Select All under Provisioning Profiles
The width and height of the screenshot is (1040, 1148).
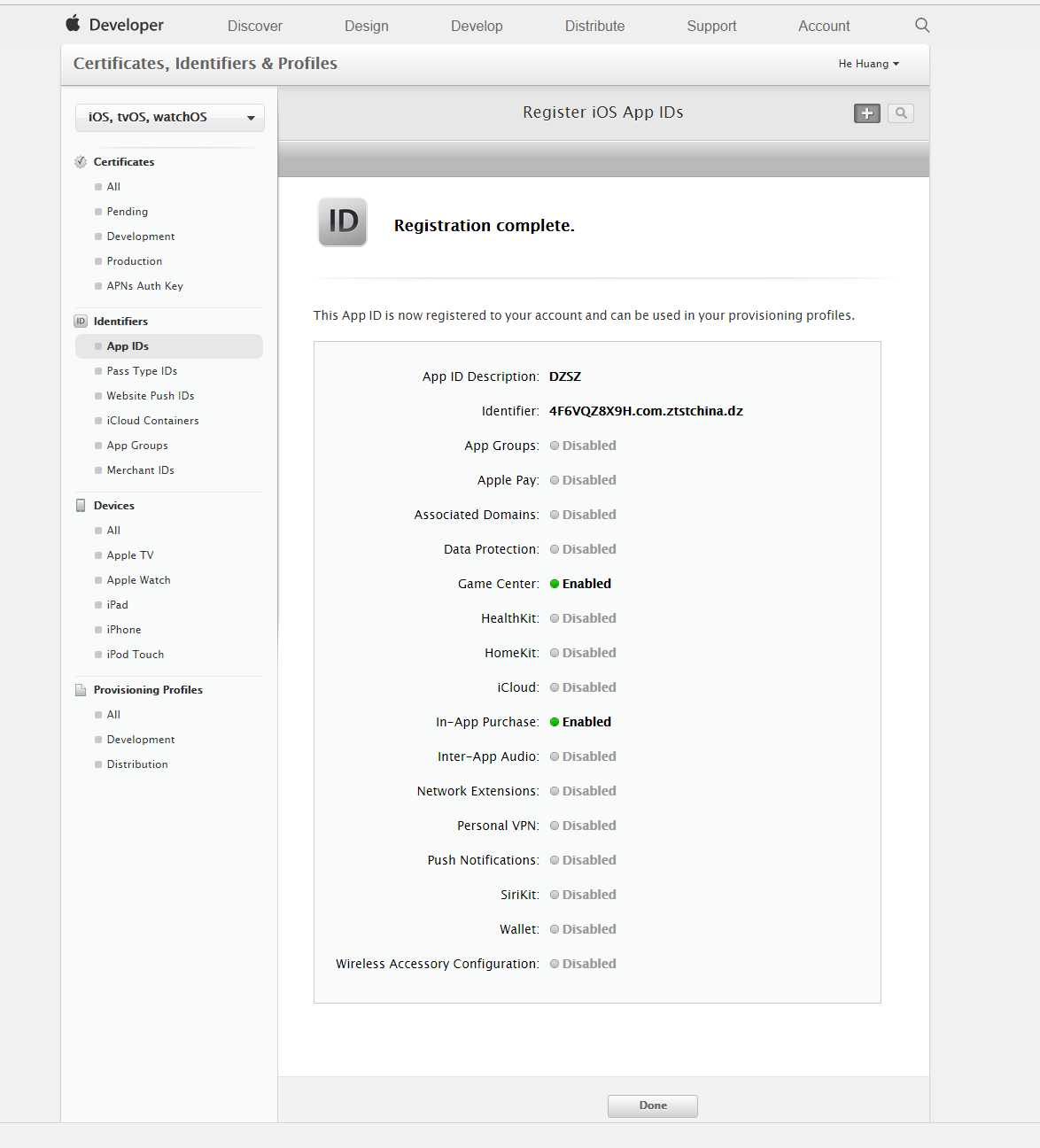tap(113, 715)
